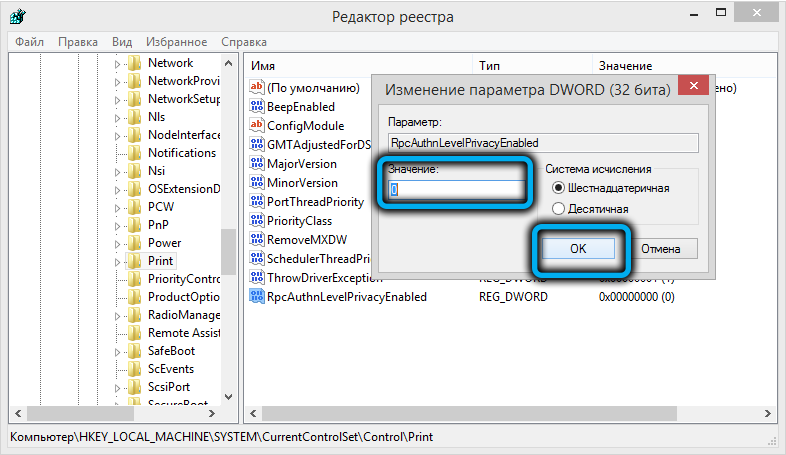Screen dimensions: 786x455
Task: Expand the NetworkProvi tree node
Action: click(x=117, y=82)
